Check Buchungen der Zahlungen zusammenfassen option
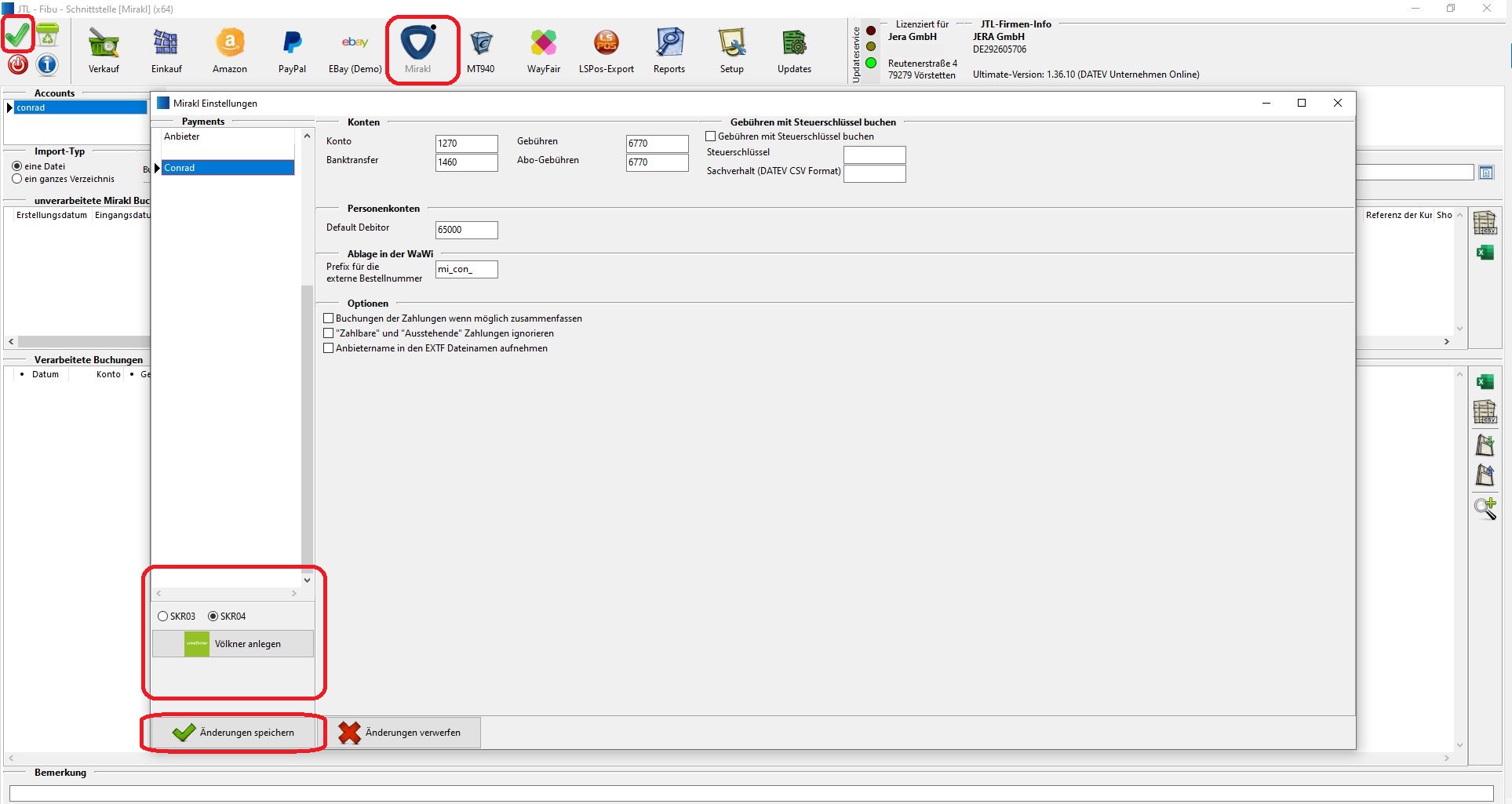The height and width of the screenshot is (804, 1512). click(329, 318)
